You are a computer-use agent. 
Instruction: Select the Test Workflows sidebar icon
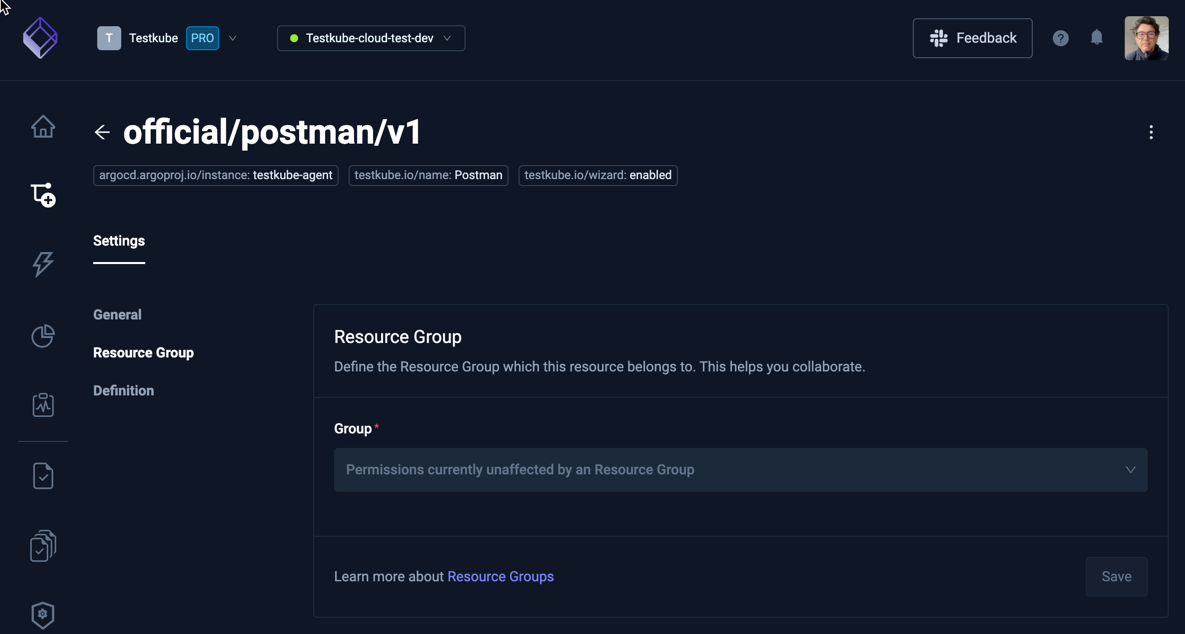point(42,194)
